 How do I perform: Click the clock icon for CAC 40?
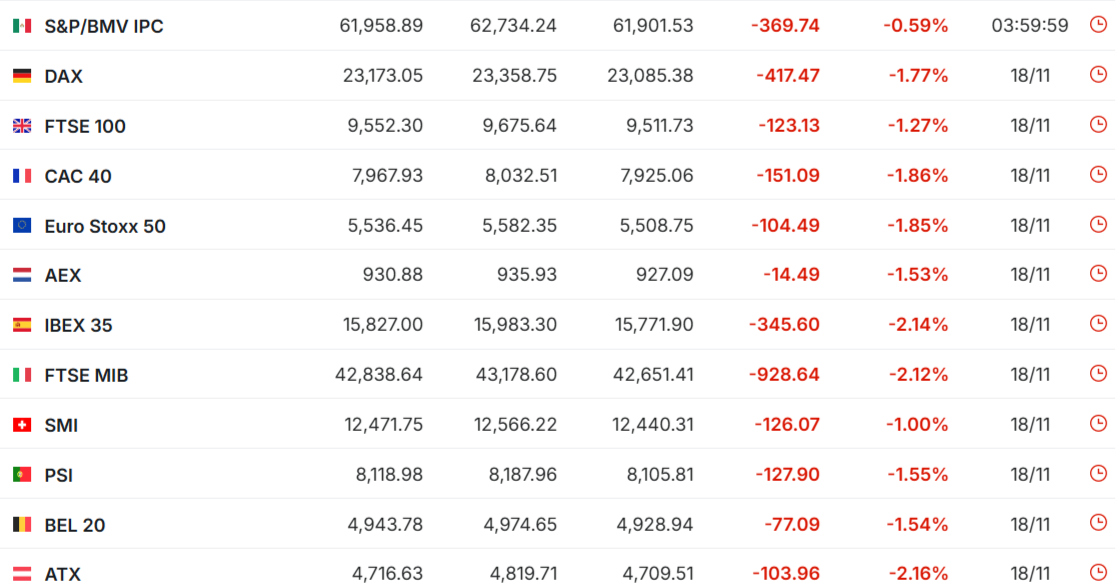tap(1098, 175)
